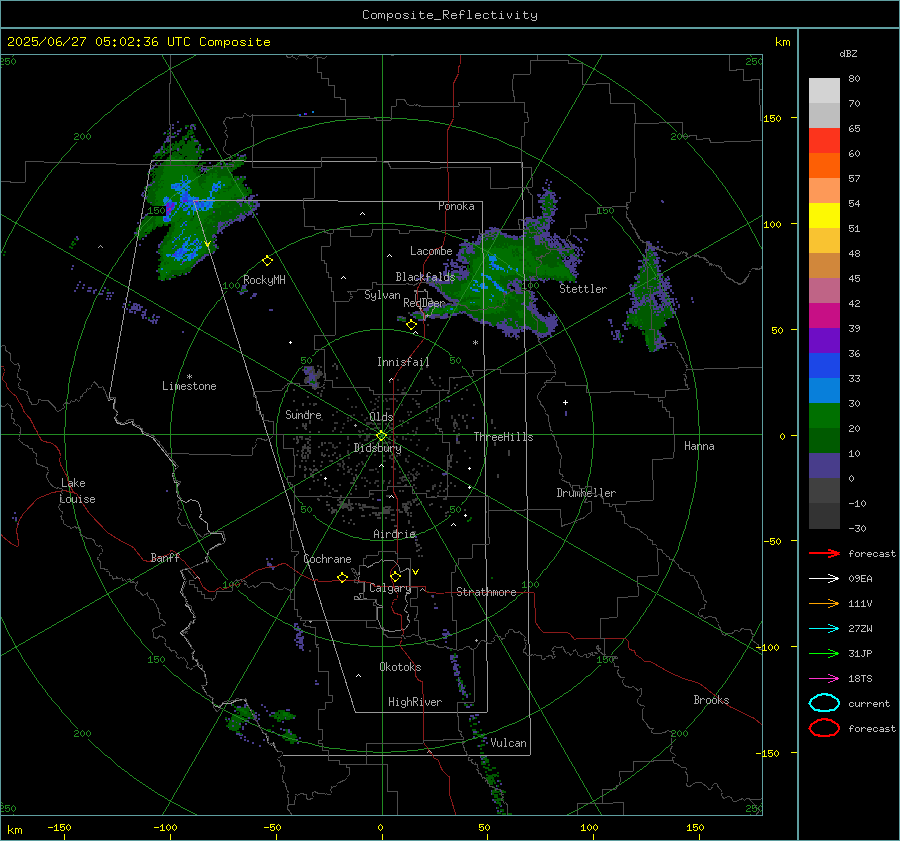The height and width of the screenshot is (841, 900).
Task: Click the Calgary city label
Action: 390,588
